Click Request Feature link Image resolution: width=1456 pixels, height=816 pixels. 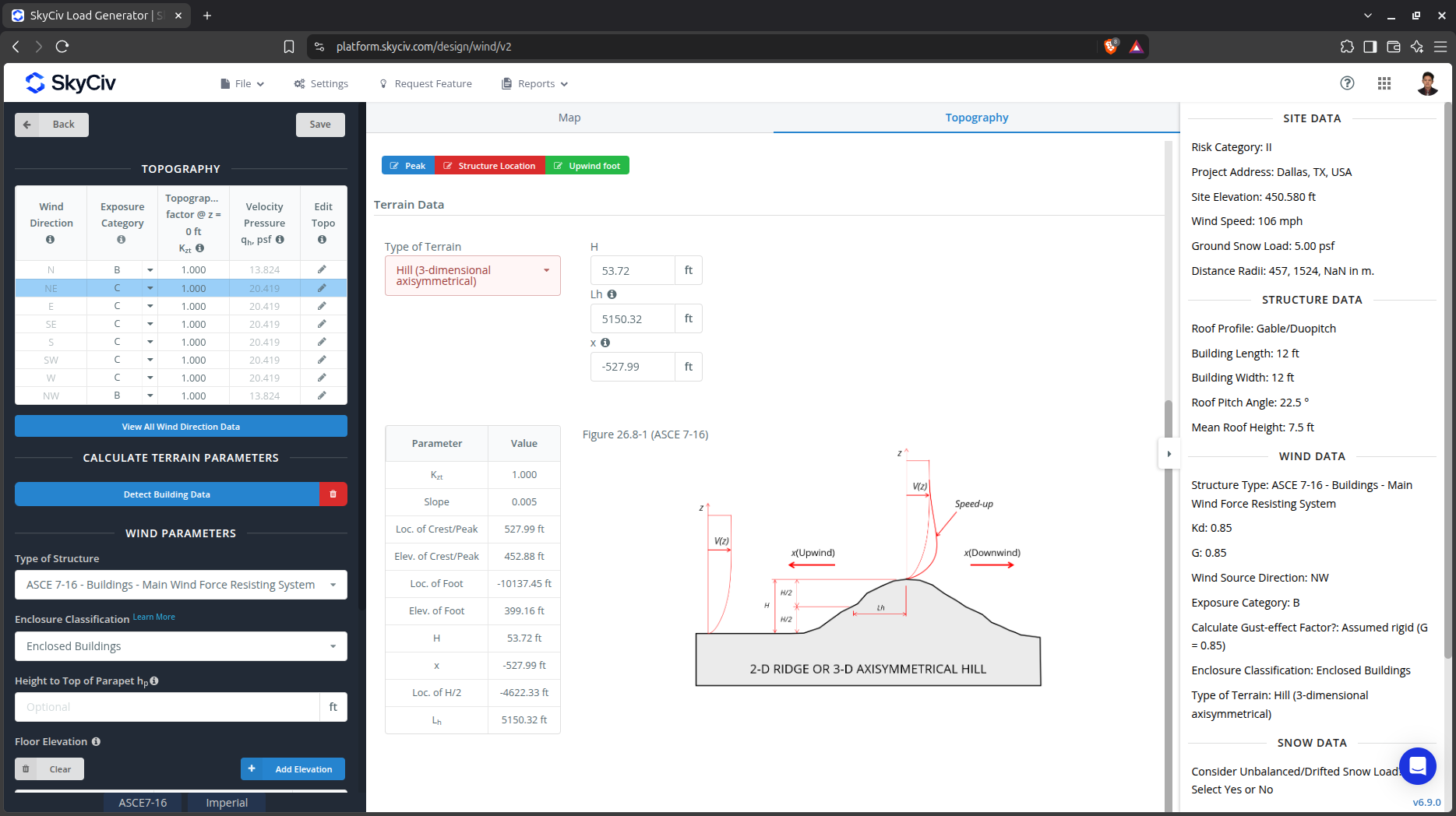pos(425,83)
